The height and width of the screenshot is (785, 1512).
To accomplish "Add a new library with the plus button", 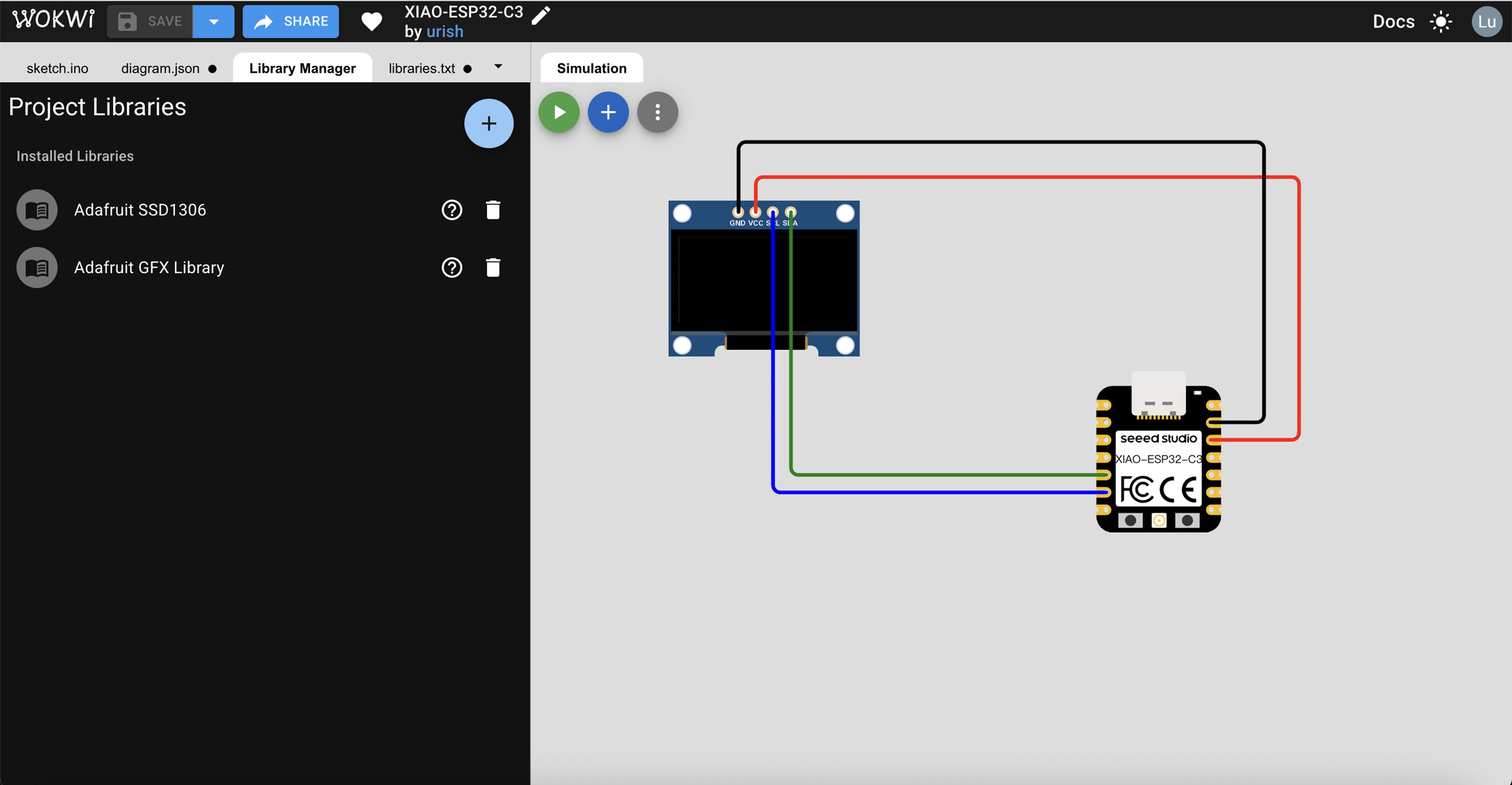I will 488,124.
